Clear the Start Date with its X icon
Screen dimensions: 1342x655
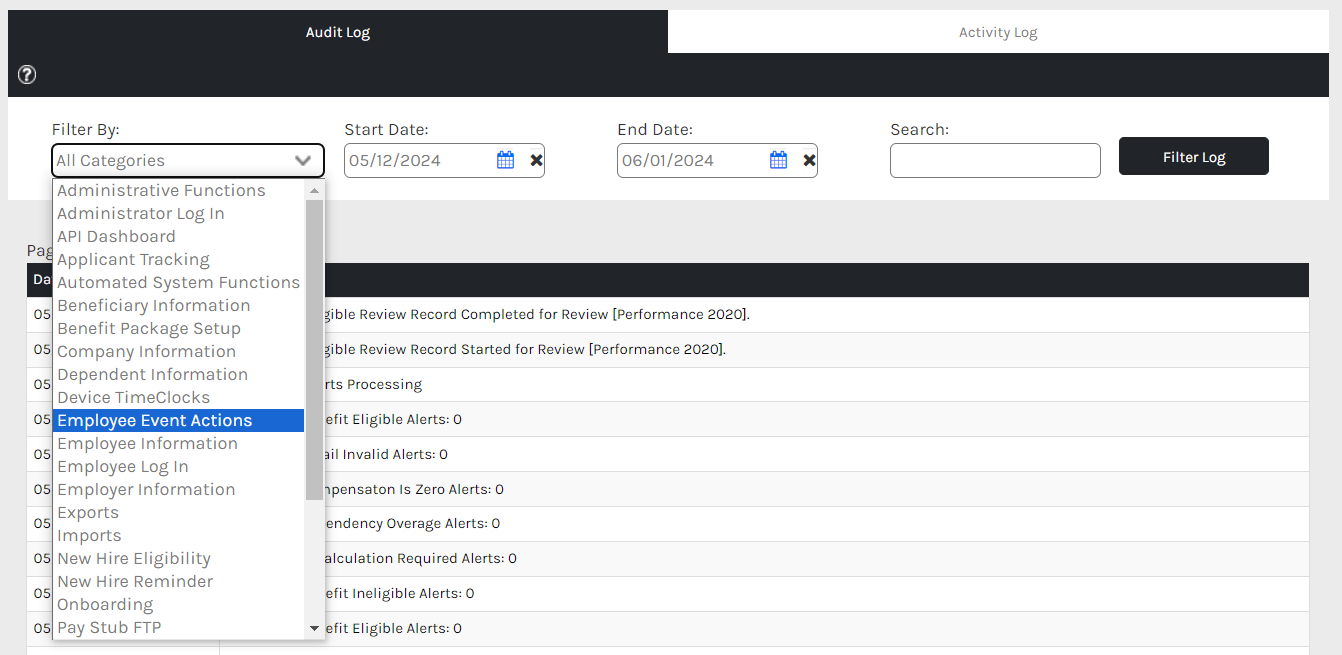(536, 160)
